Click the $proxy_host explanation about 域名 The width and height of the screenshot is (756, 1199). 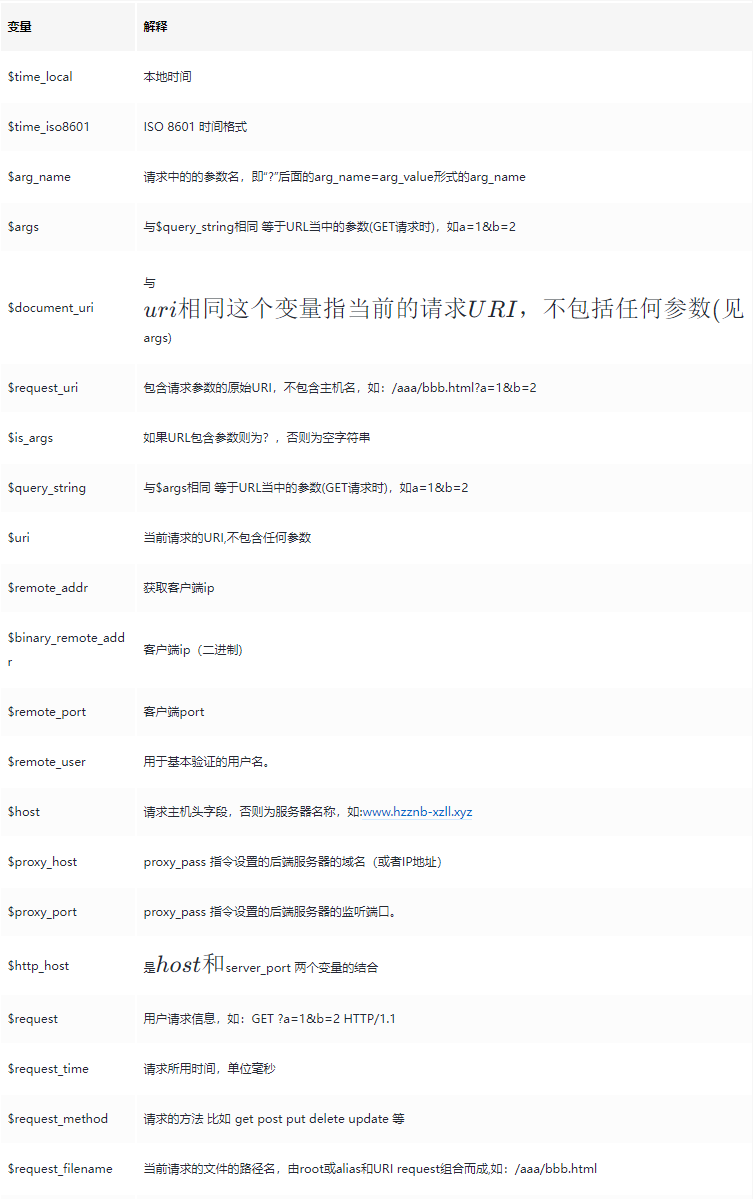click(293, 862)
